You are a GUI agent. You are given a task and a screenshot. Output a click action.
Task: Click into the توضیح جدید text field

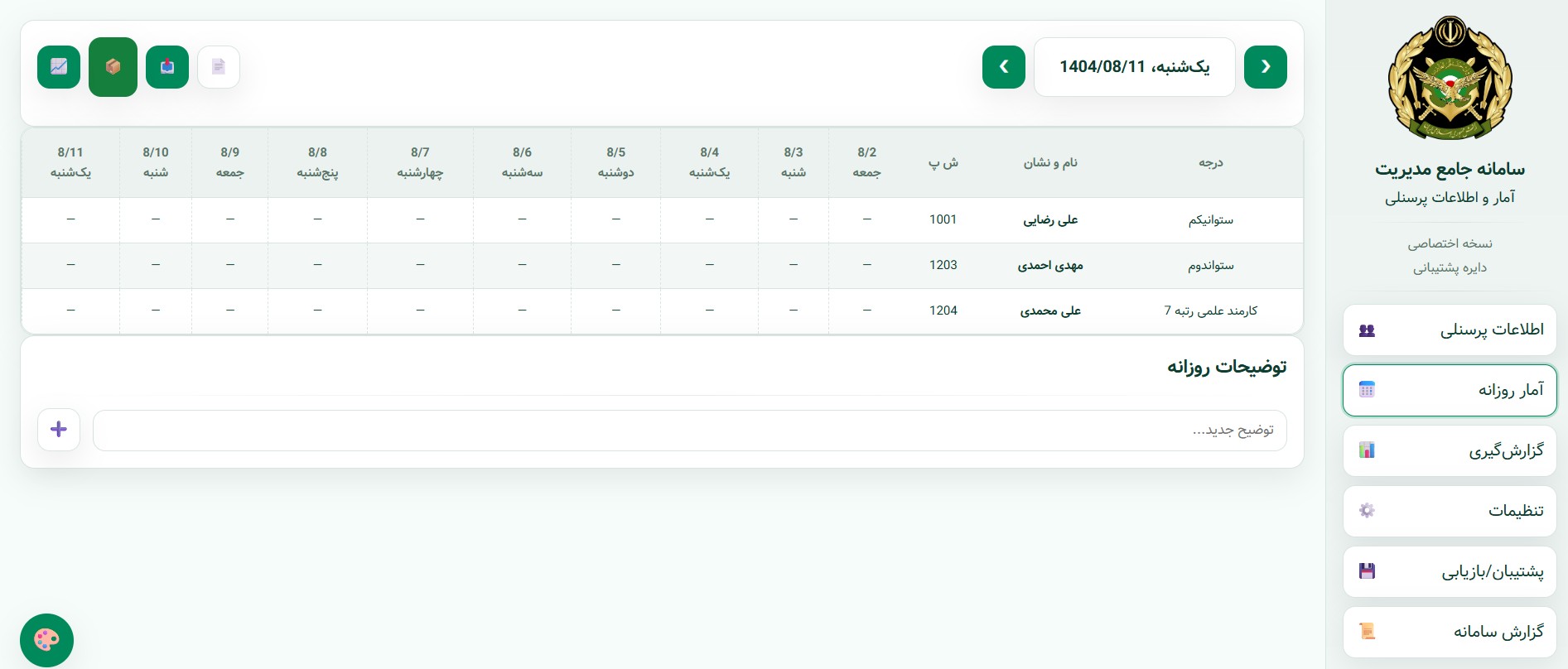pyautogui.click(x=689, y=431)
